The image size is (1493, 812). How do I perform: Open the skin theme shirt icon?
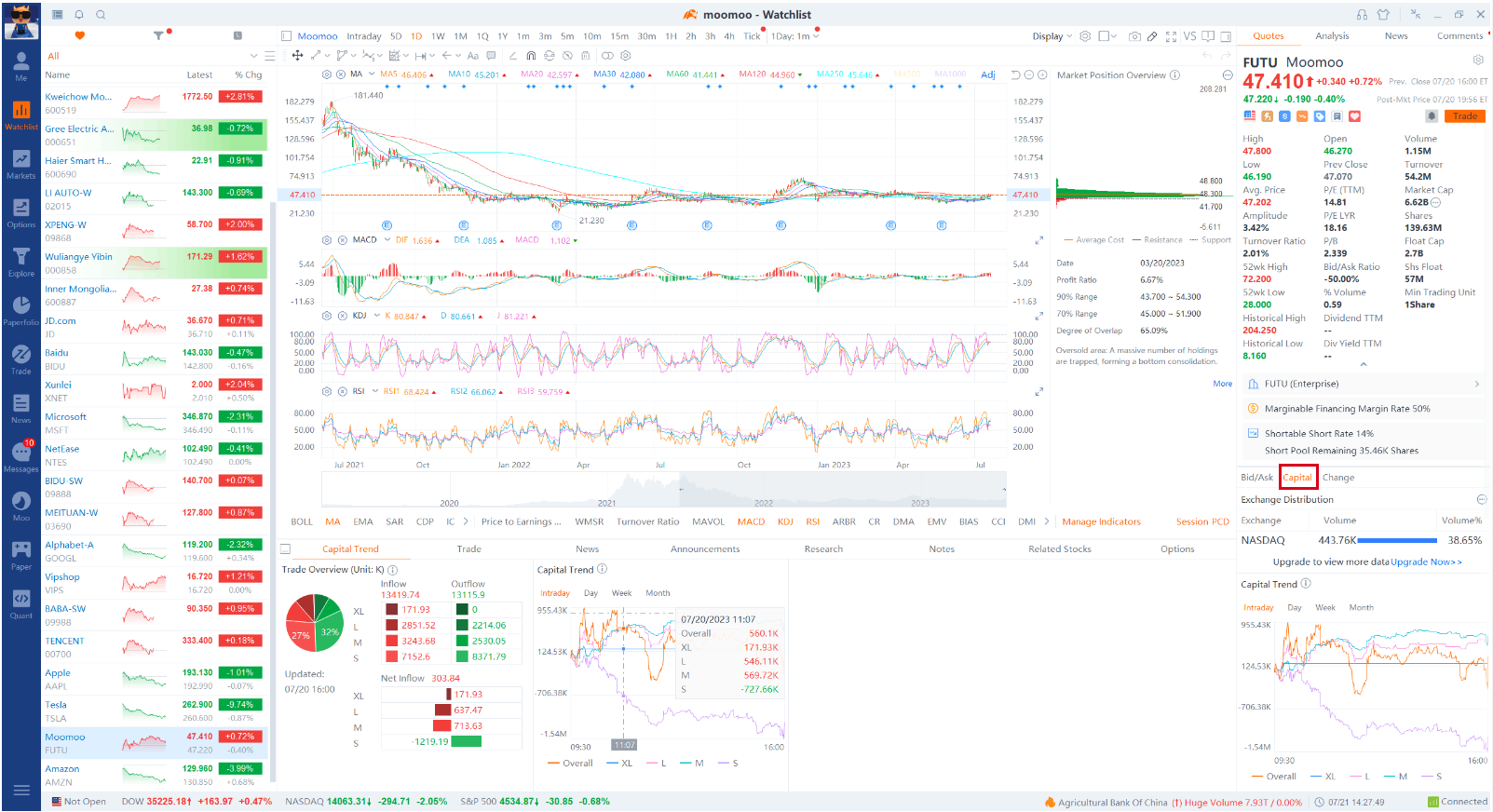[1383, 15]
